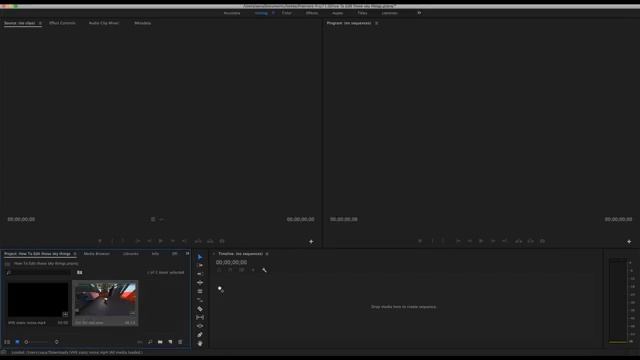This screenshot has width=640, height=360.
Task: Open Timeline display settings wrench
Action: pos(264,270)
